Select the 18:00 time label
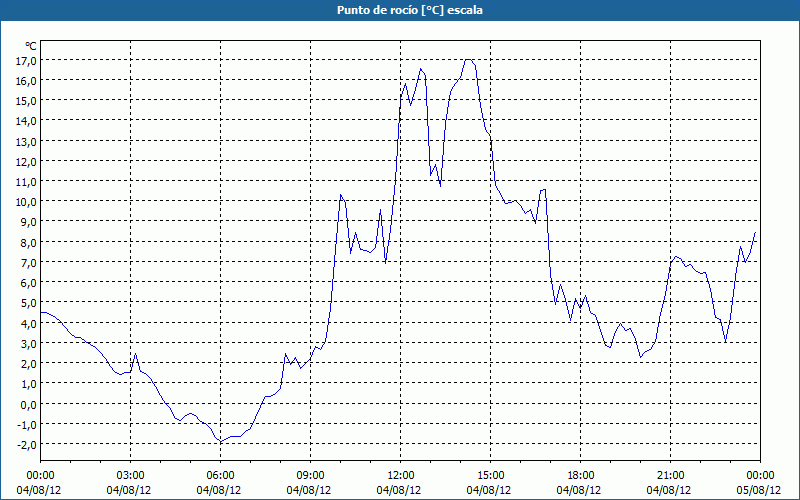 (x=580, y=476)
